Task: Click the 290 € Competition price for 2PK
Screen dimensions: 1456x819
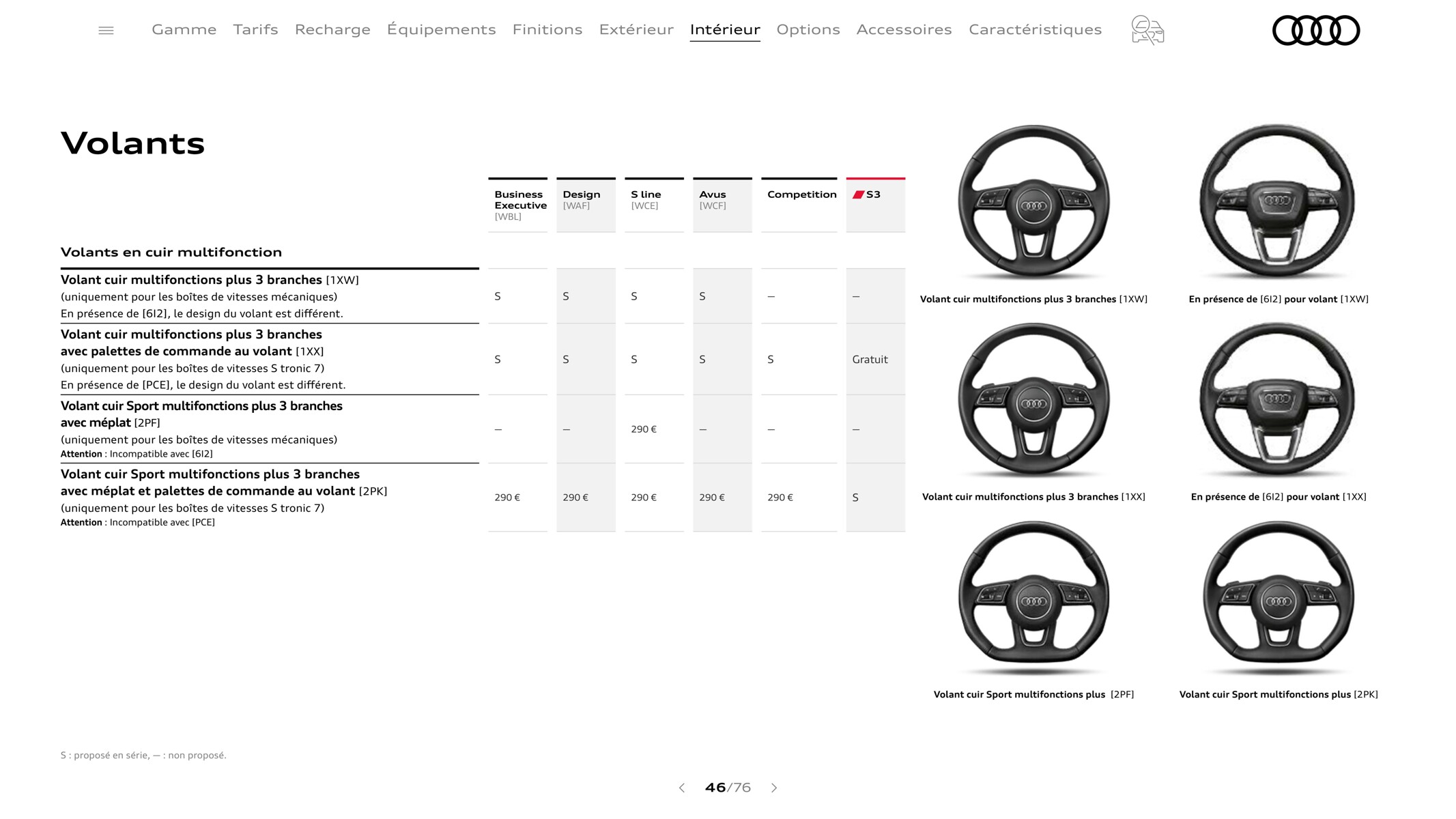Action: click(x=780, y=498)
